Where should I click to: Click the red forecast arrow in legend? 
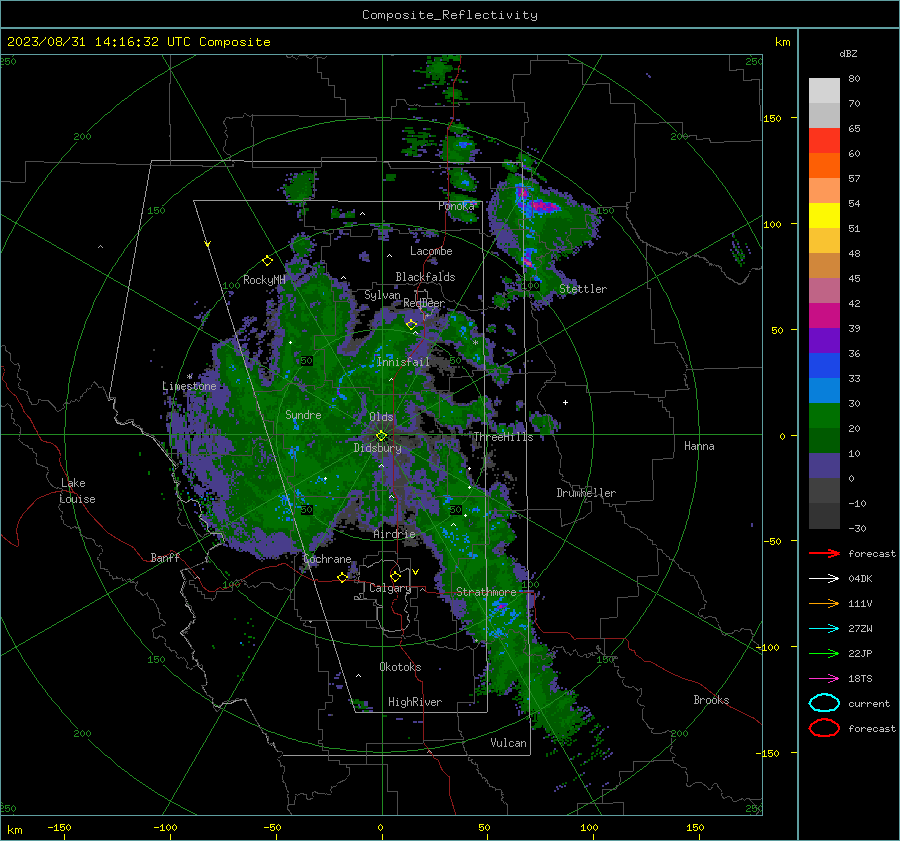pyautogui.click(x=824, y=553)
